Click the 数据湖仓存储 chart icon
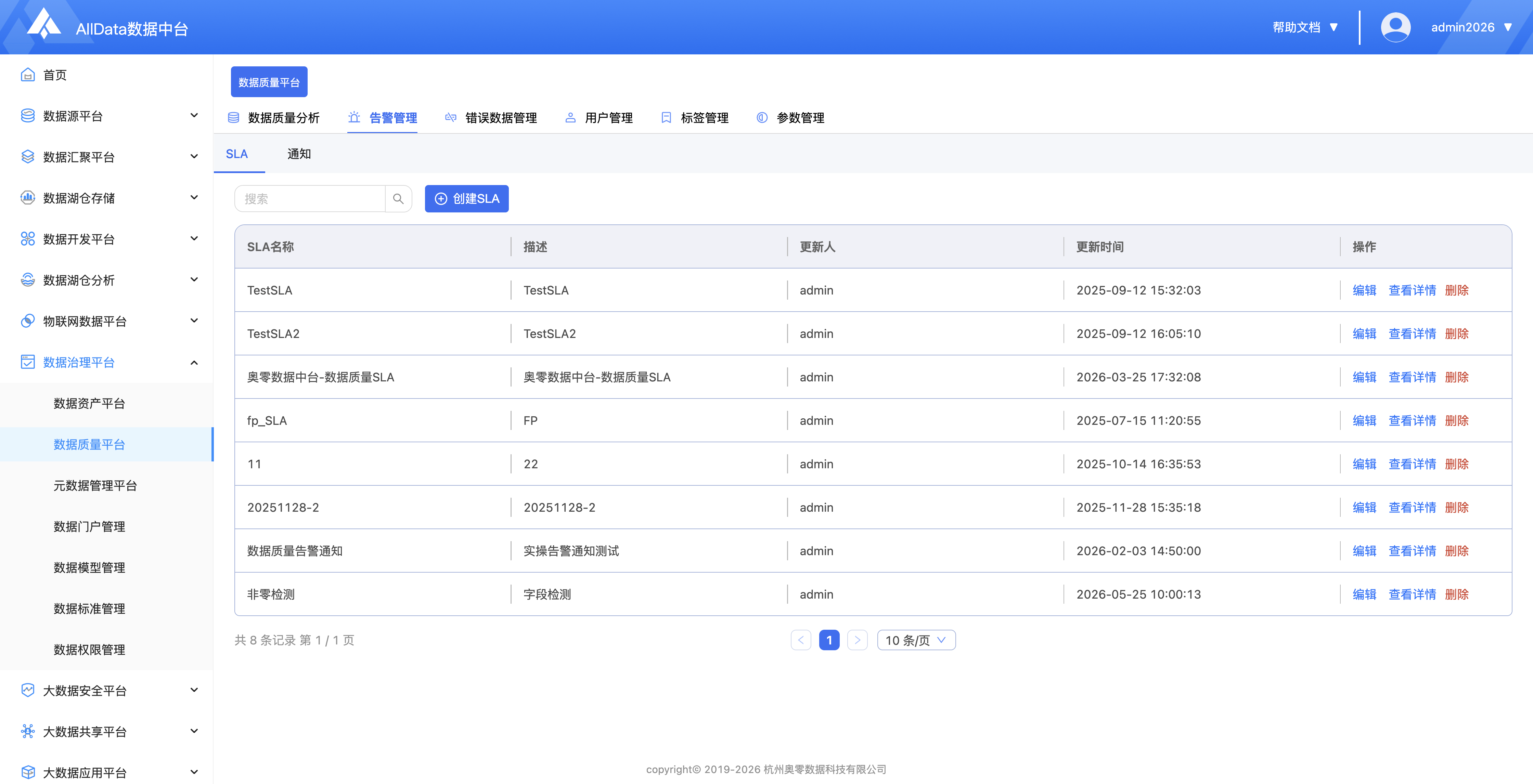Image resolution: width=1533 pixels, height=784 pixels. click(x=27, y=198)
